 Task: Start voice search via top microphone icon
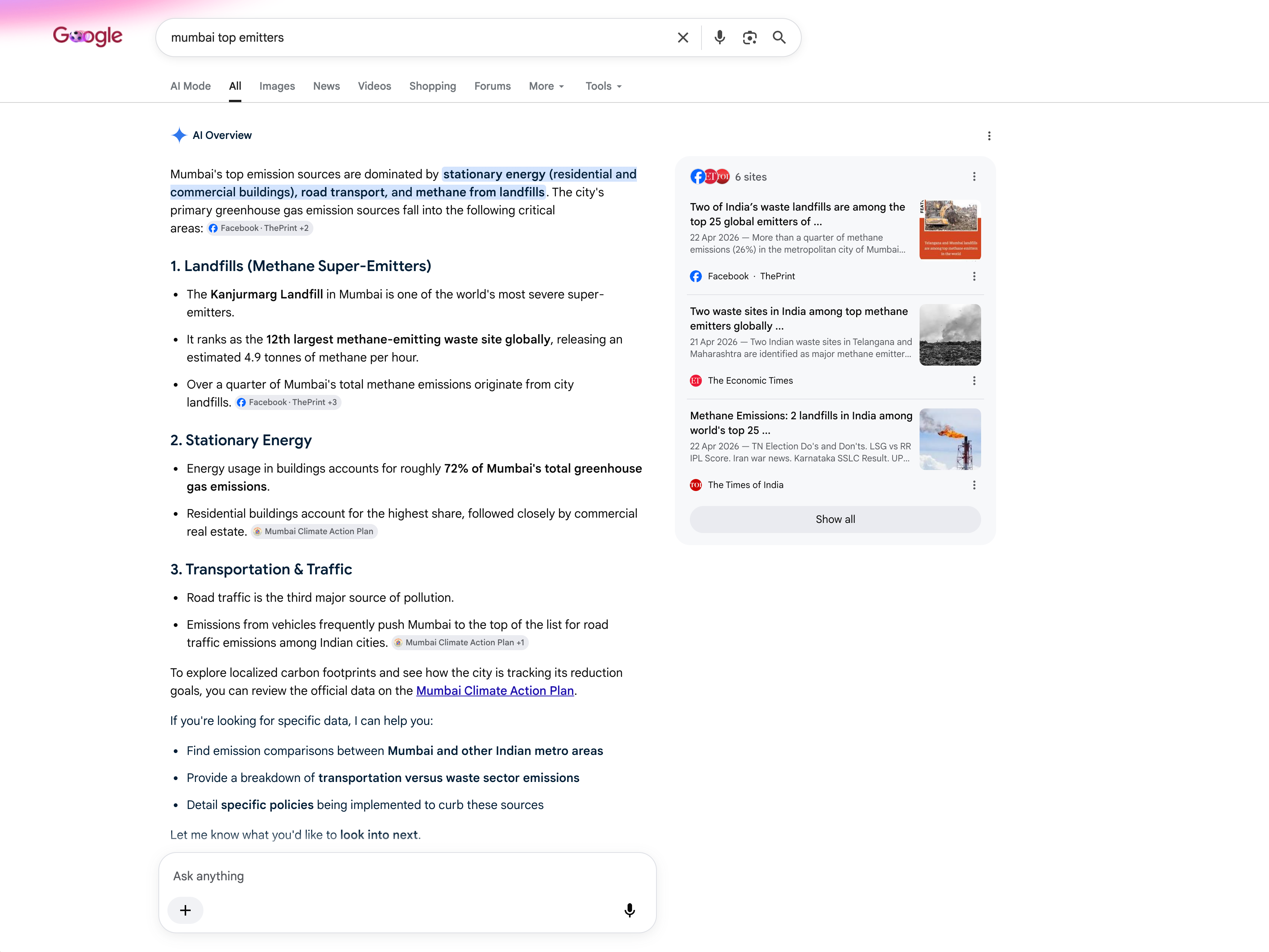pos(720,38)
